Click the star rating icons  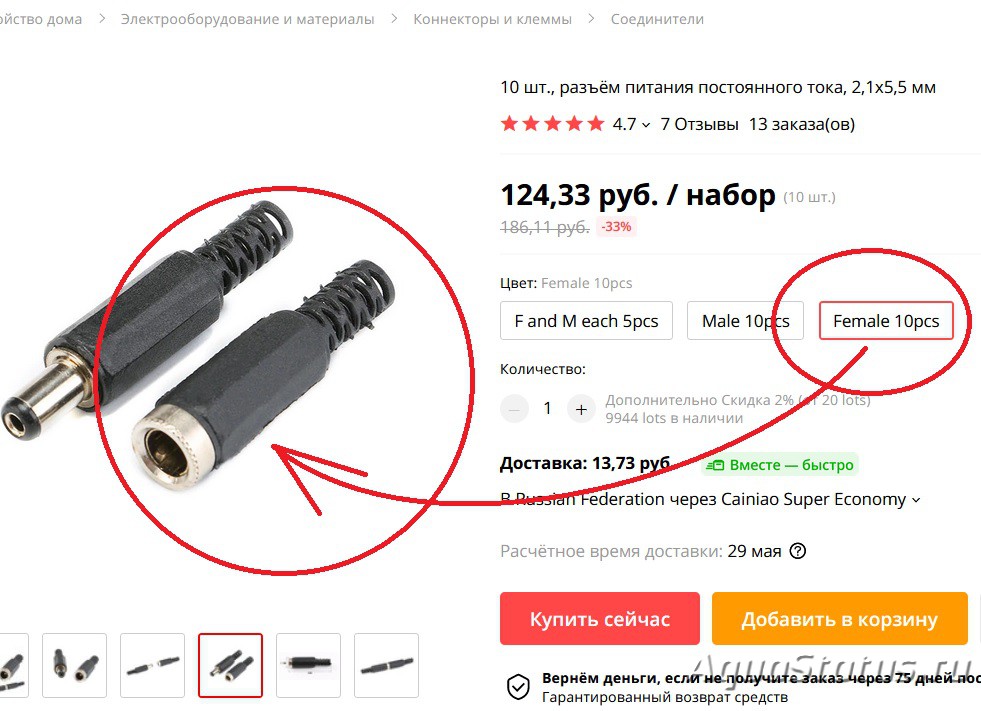[x=552, y=124]
